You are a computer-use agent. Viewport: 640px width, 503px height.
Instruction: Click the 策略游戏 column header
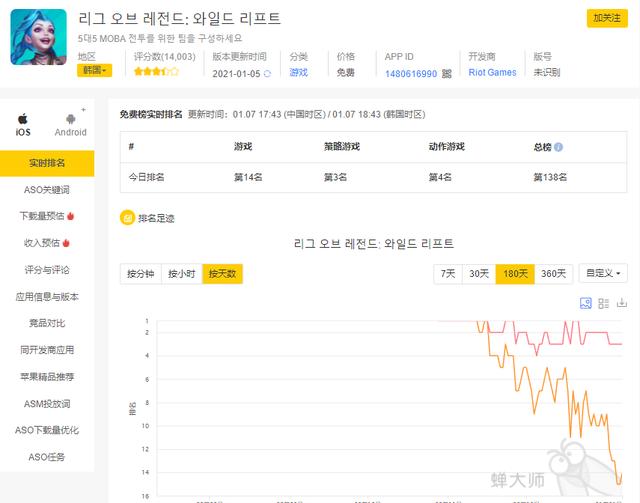tap(342, 147)
